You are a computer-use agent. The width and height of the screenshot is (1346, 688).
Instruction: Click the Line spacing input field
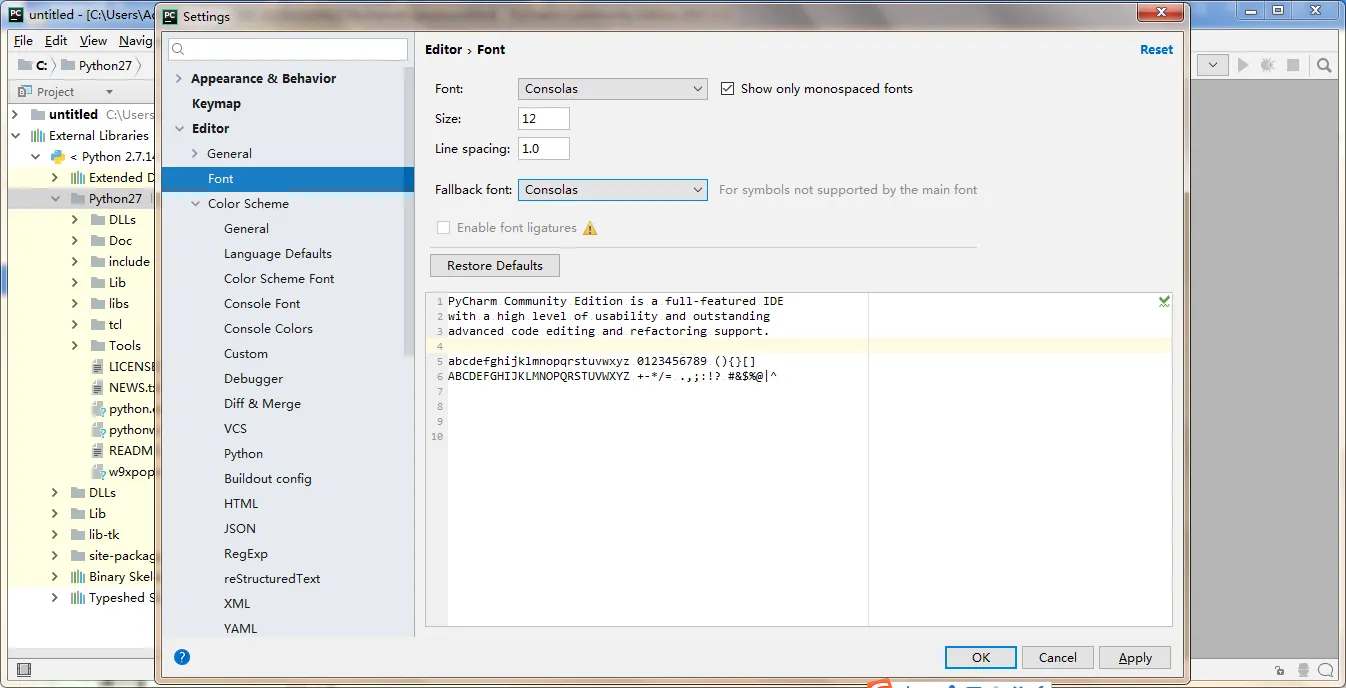[x=544, y=148]
